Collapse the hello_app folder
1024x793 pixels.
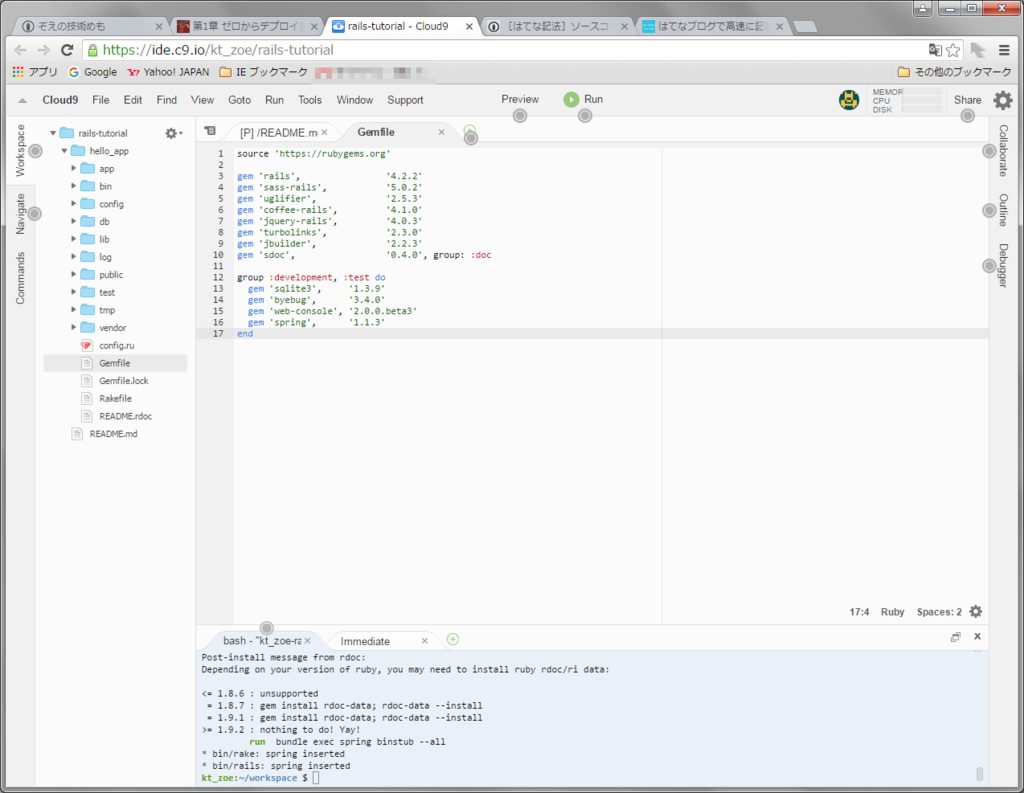(x=64, y=151)
